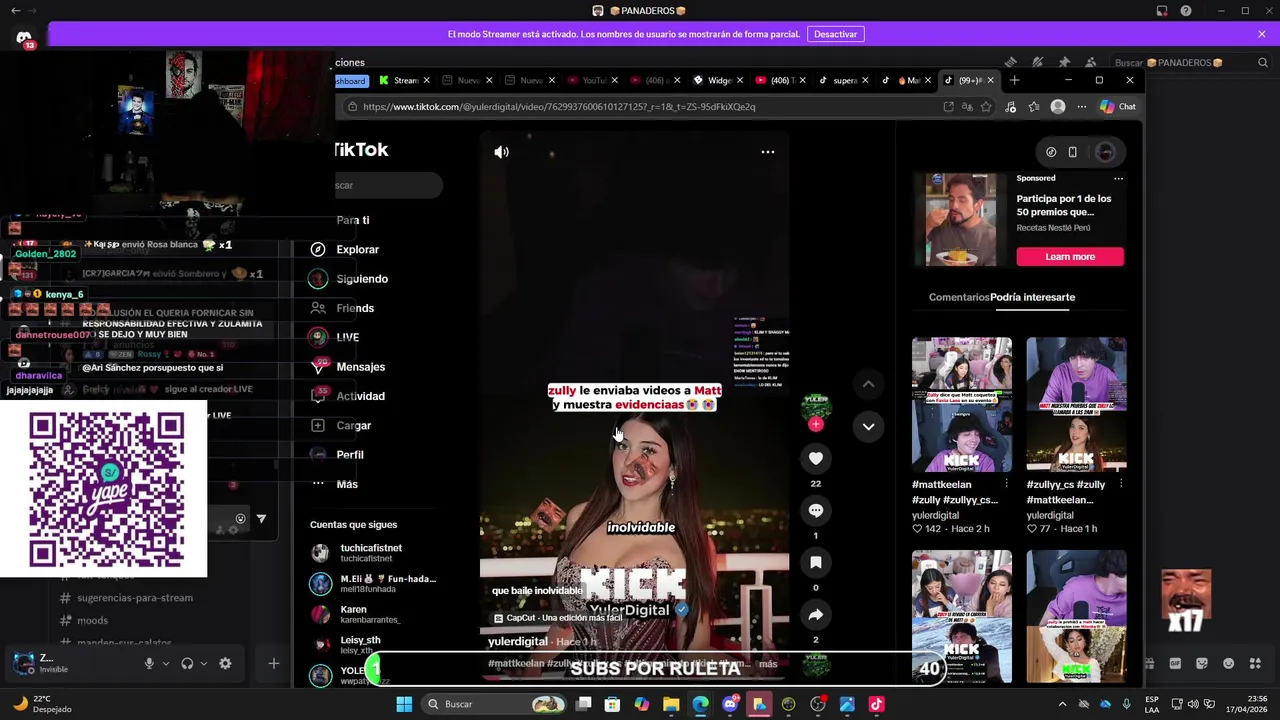Switch to the Comentarios tab

(x=959, y=297)
